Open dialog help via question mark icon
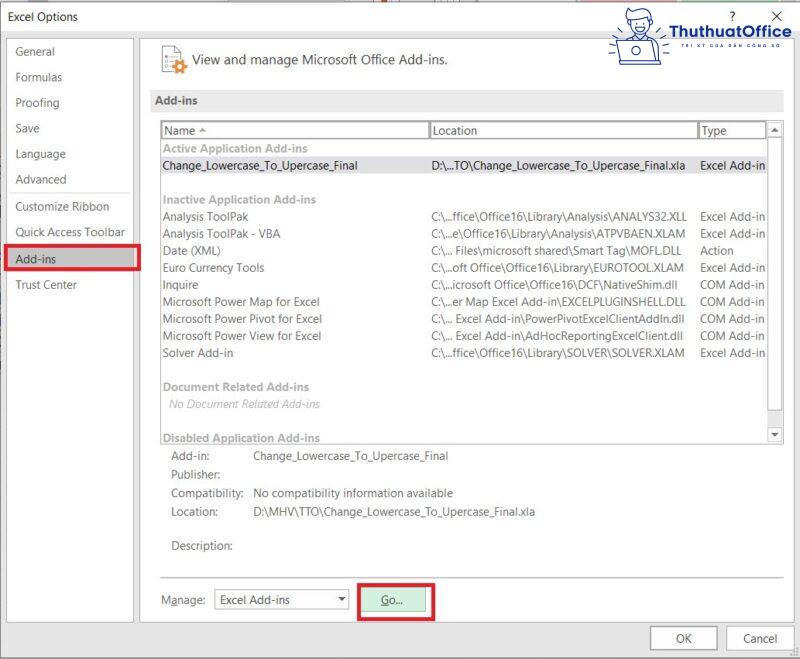Image resolution: width=800 pixels, height=659 pixels. (731, 16)
